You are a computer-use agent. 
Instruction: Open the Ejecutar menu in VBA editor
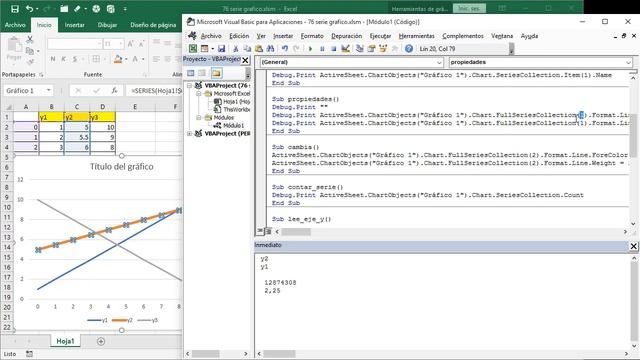point(380,36)
